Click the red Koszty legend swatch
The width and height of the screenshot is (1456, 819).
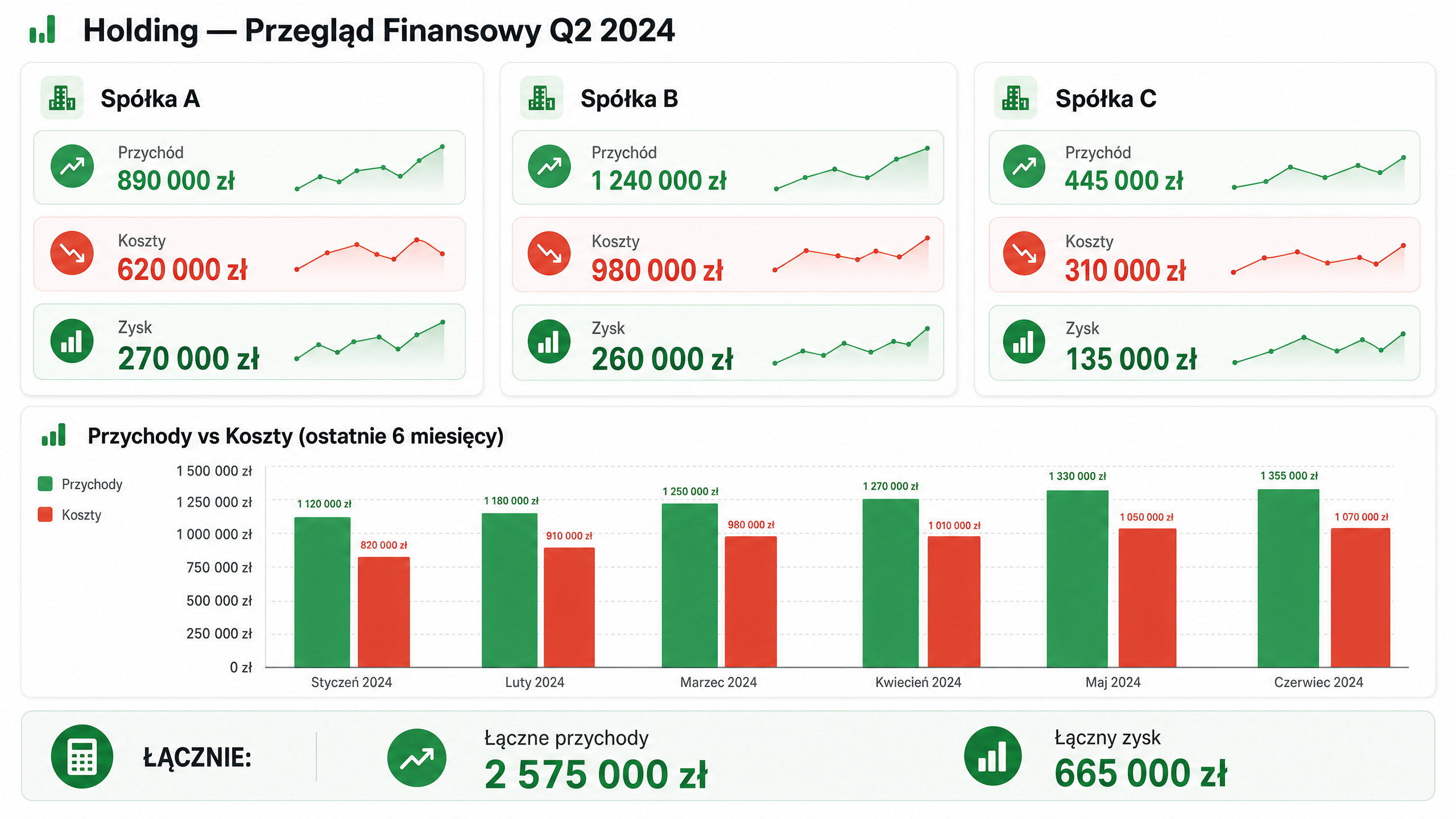(x=45, y=515)
